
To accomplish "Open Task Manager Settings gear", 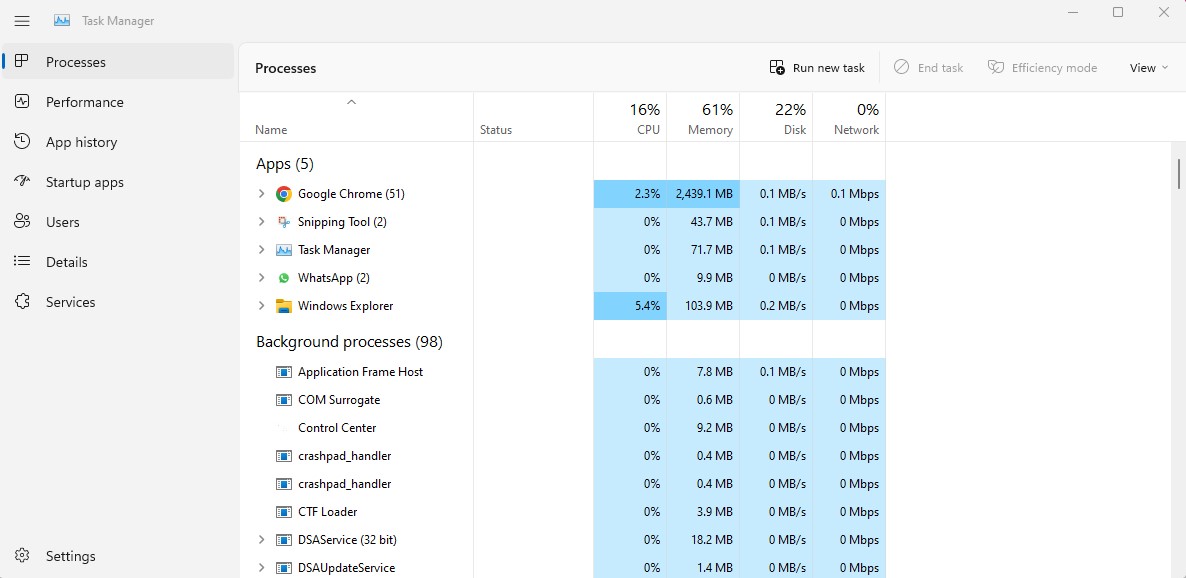I will click(22, 556).
